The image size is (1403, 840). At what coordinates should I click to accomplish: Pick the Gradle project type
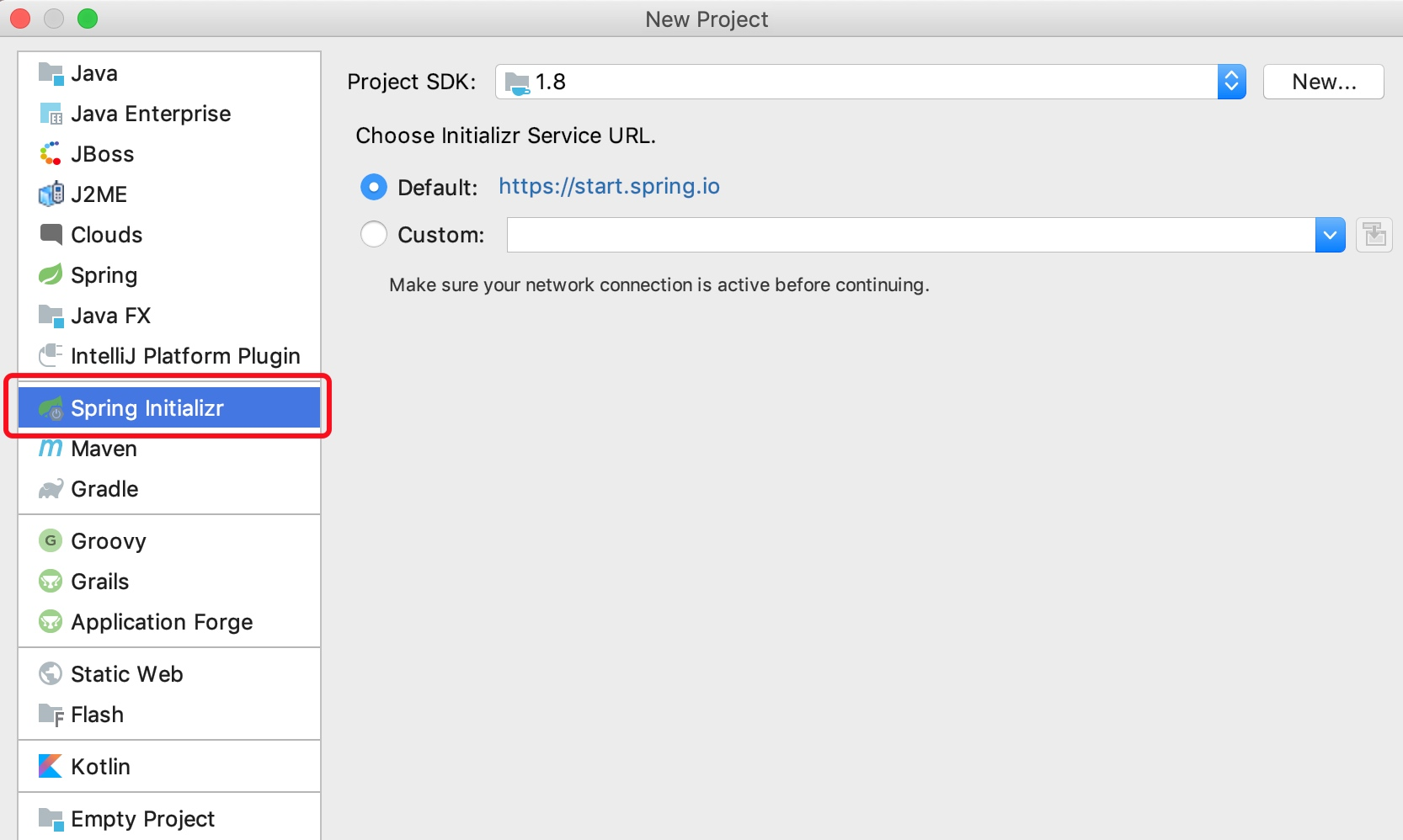click(169, 489)
